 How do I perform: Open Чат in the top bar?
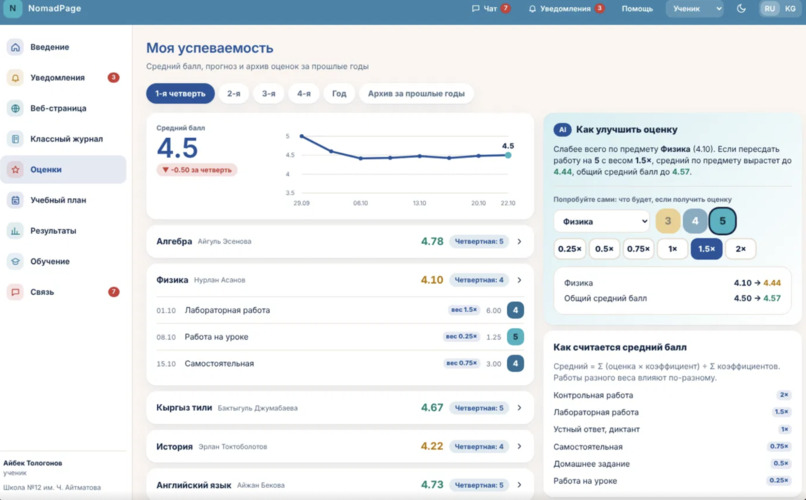pyautogui.click(x=490, y=9)
